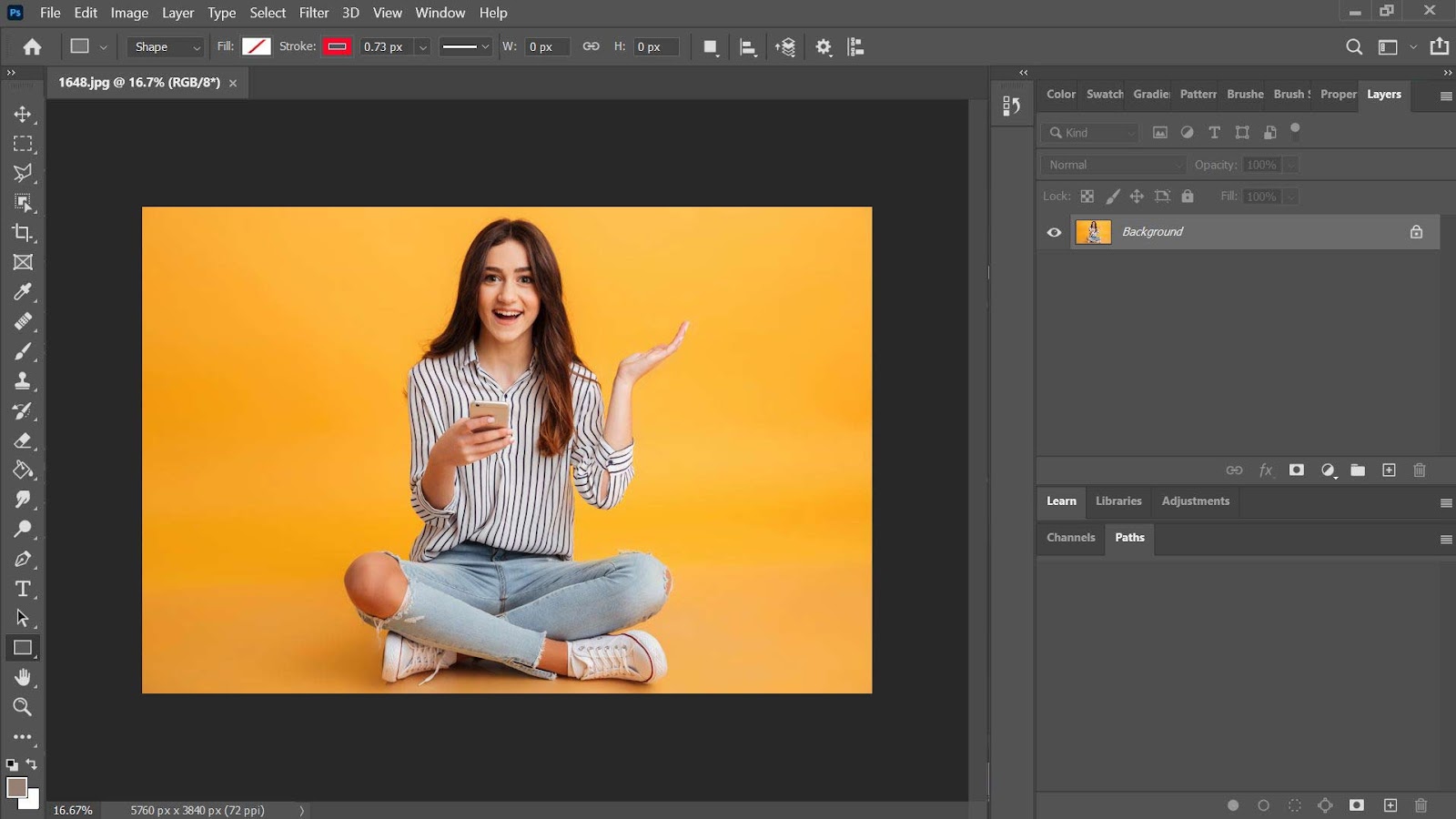The height and width of the screenshot is (819, 1456).
Task: Toggle link between width and height
Action: [591, 46]
